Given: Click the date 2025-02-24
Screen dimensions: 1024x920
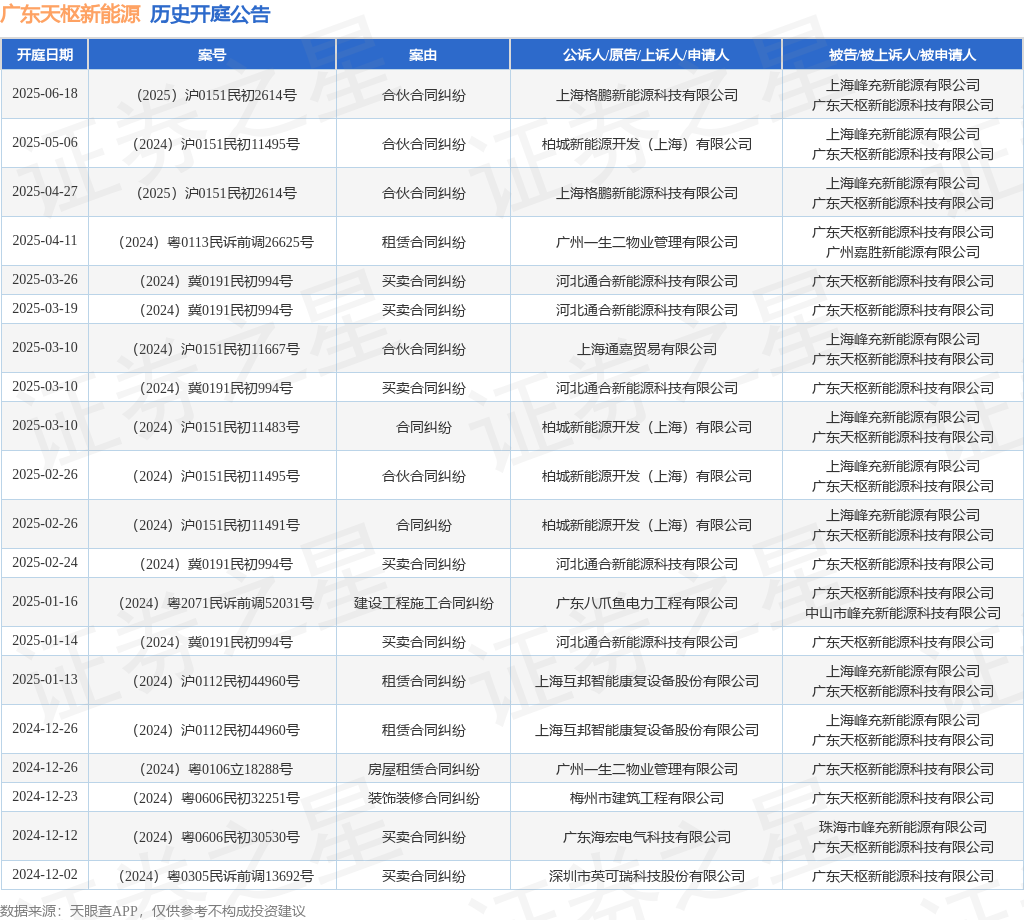Looking at the screenshot, I should 45,562.
